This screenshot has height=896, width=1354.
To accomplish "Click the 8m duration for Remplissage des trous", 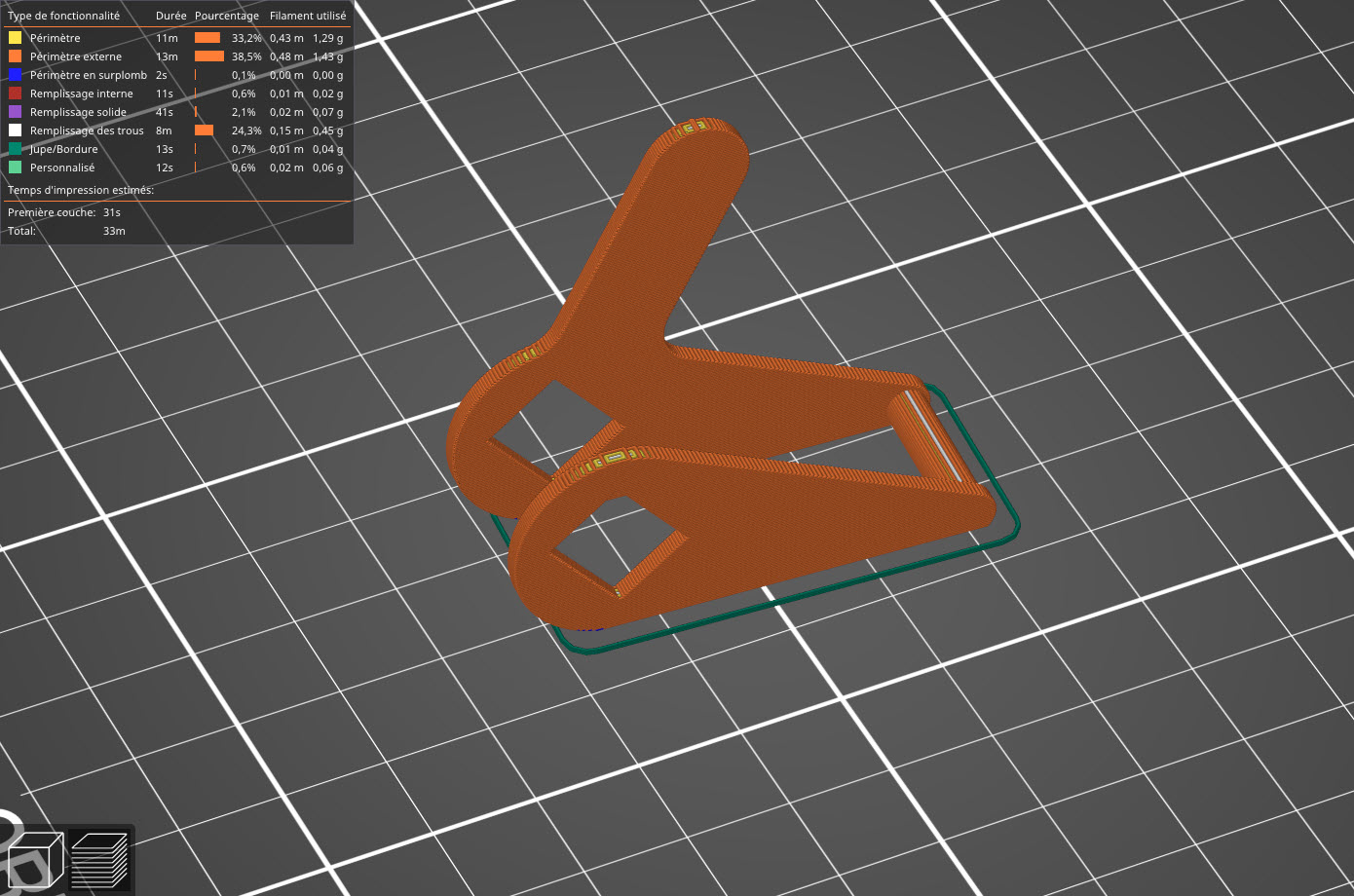I will point(164,131).
